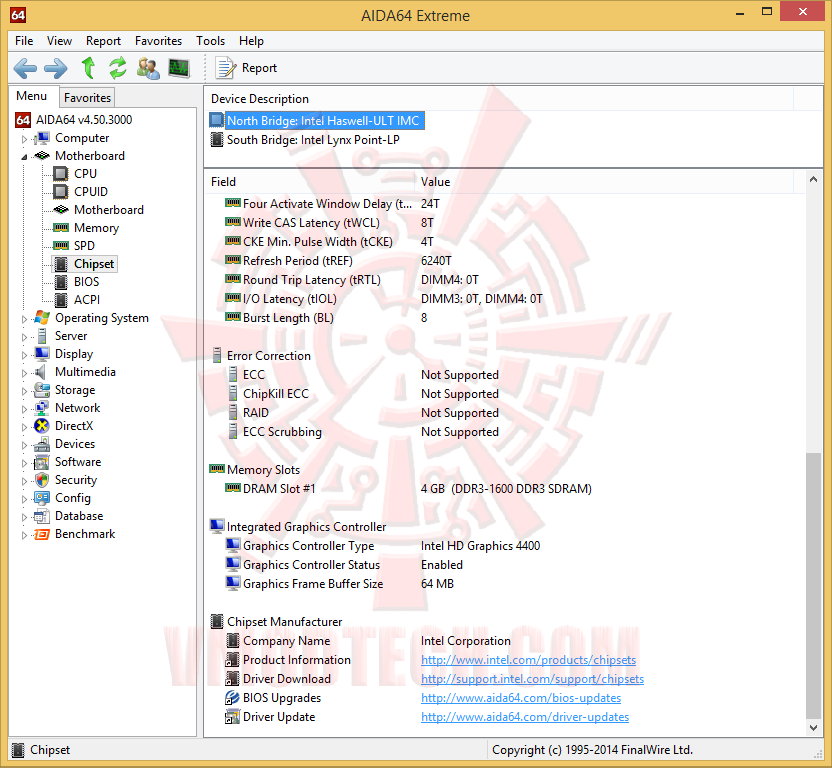Open the File menu
Screen dimensions: 832x768
[24, 41]
